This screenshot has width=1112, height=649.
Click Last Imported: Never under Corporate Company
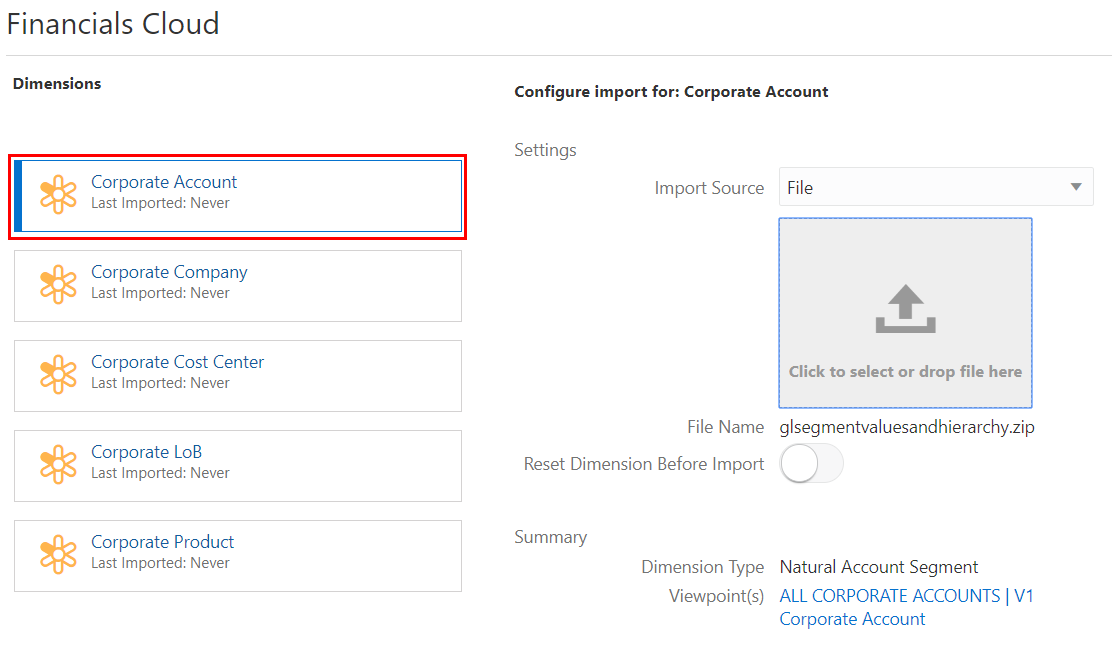pos(160,293)
